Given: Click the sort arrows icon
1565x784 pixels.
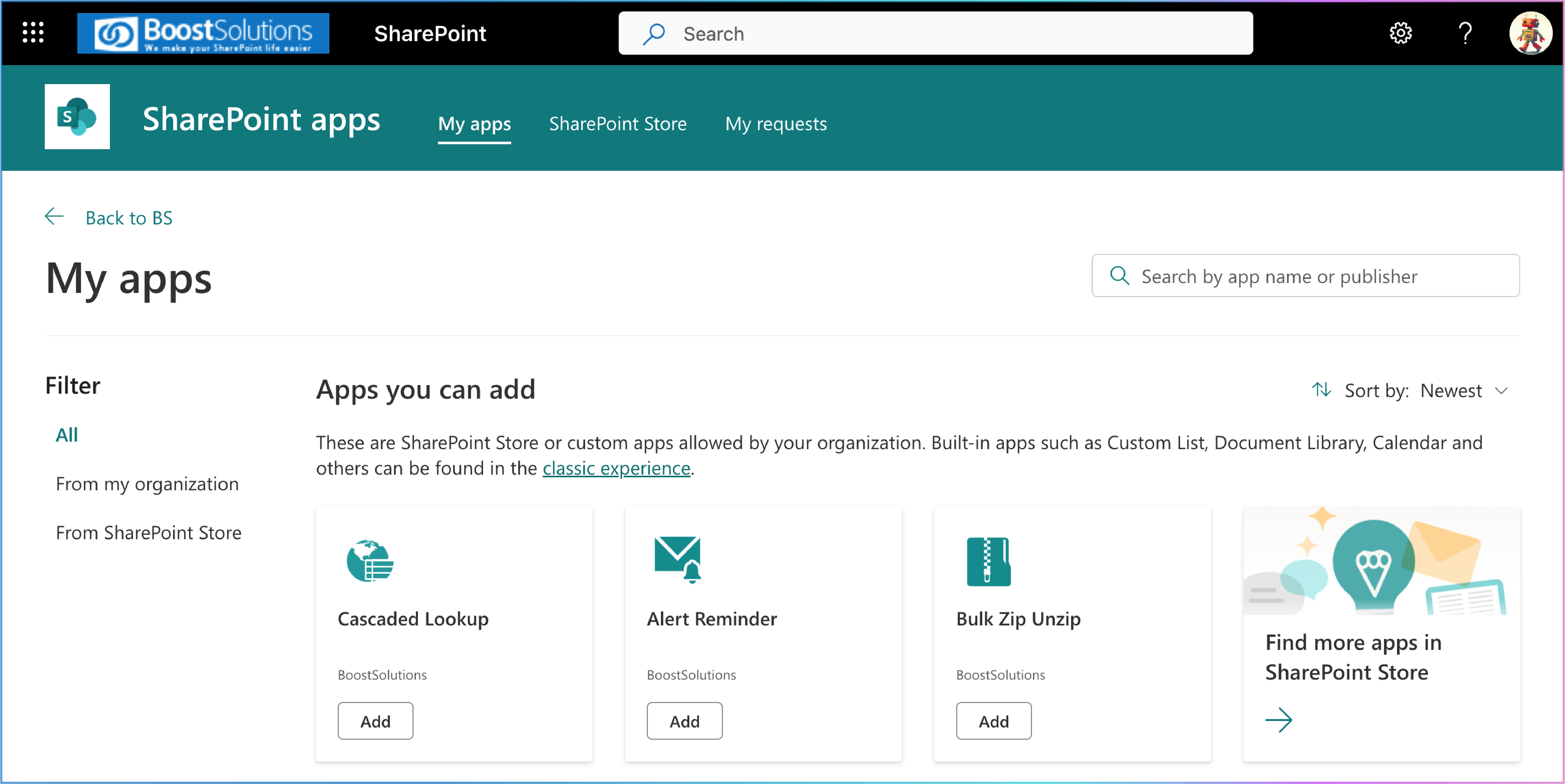Looking at the screenshot, I should [x=1321, y=390].
